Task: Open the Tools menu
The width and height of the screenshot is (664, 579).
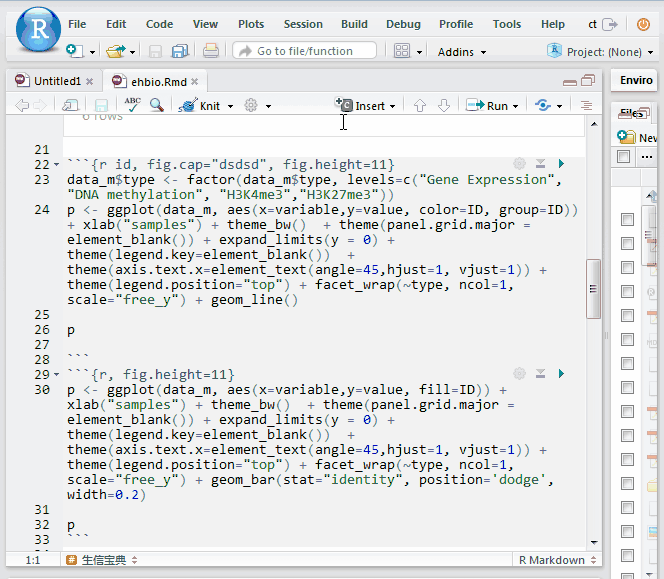Action: pos(506,24)
